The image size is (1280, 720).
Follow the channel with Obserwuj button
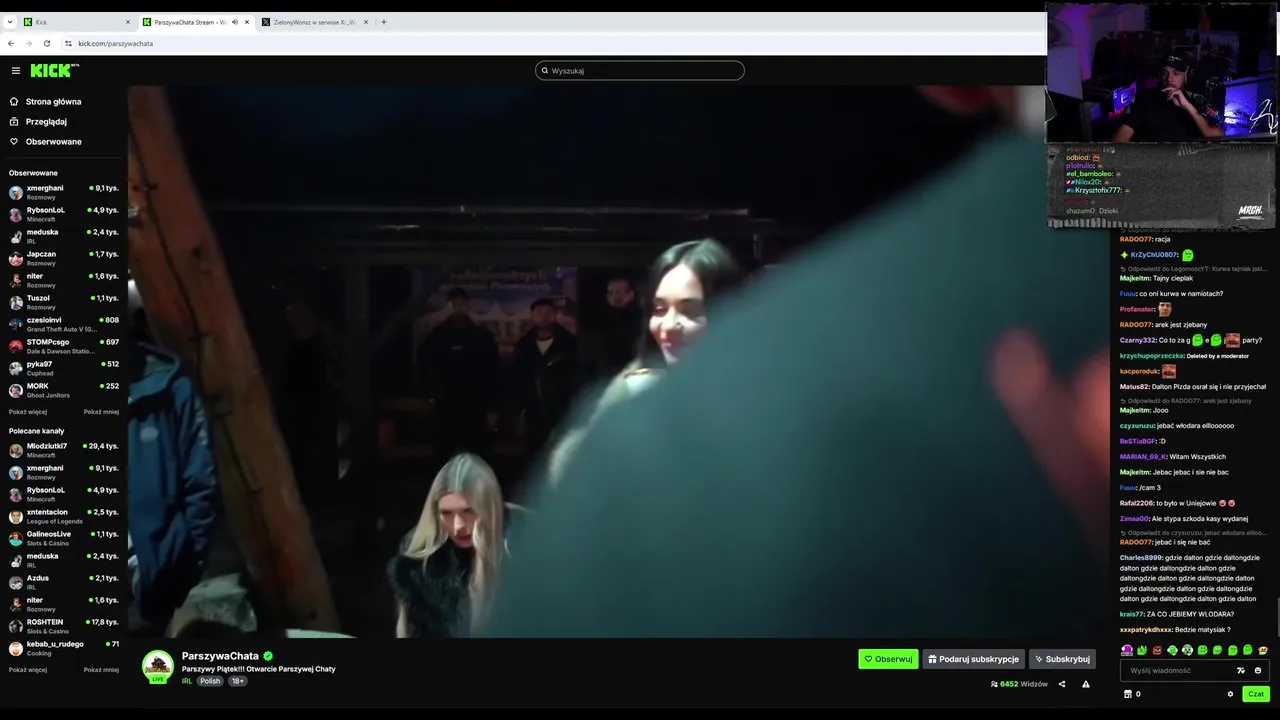[x=888, y=659]
